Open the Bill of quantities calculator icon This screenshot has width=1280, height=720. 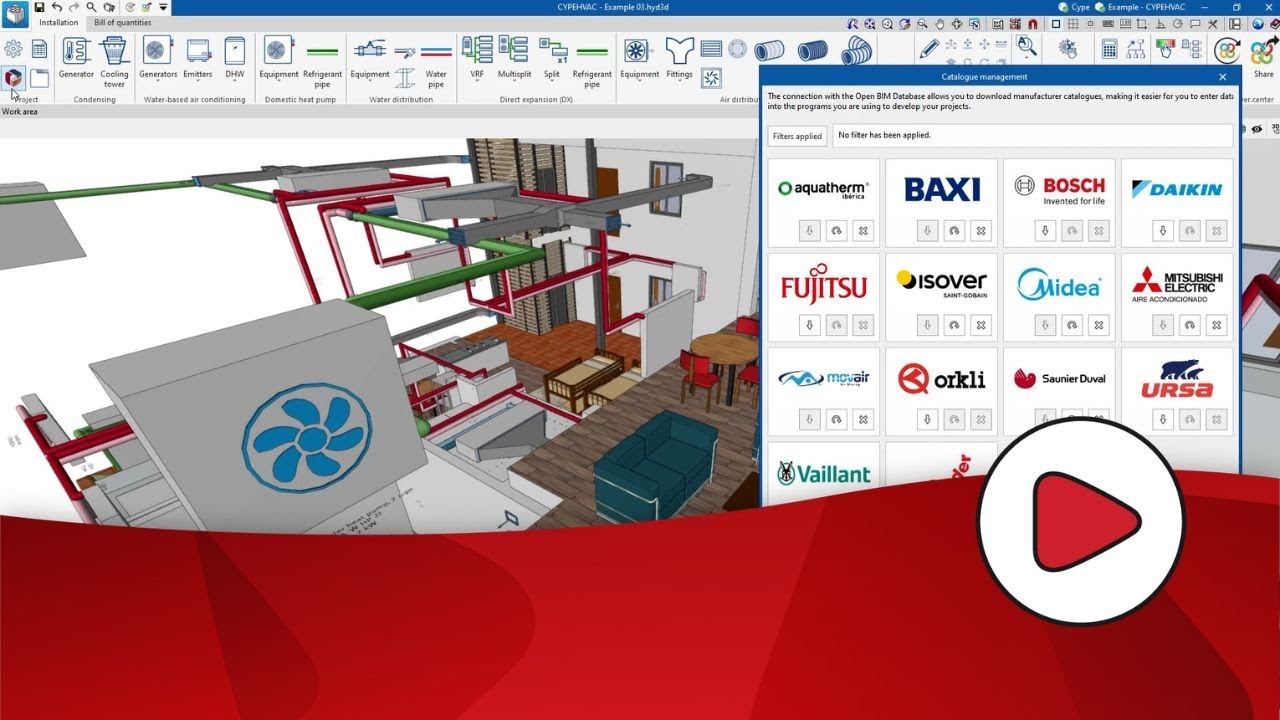pos(1110,47)
